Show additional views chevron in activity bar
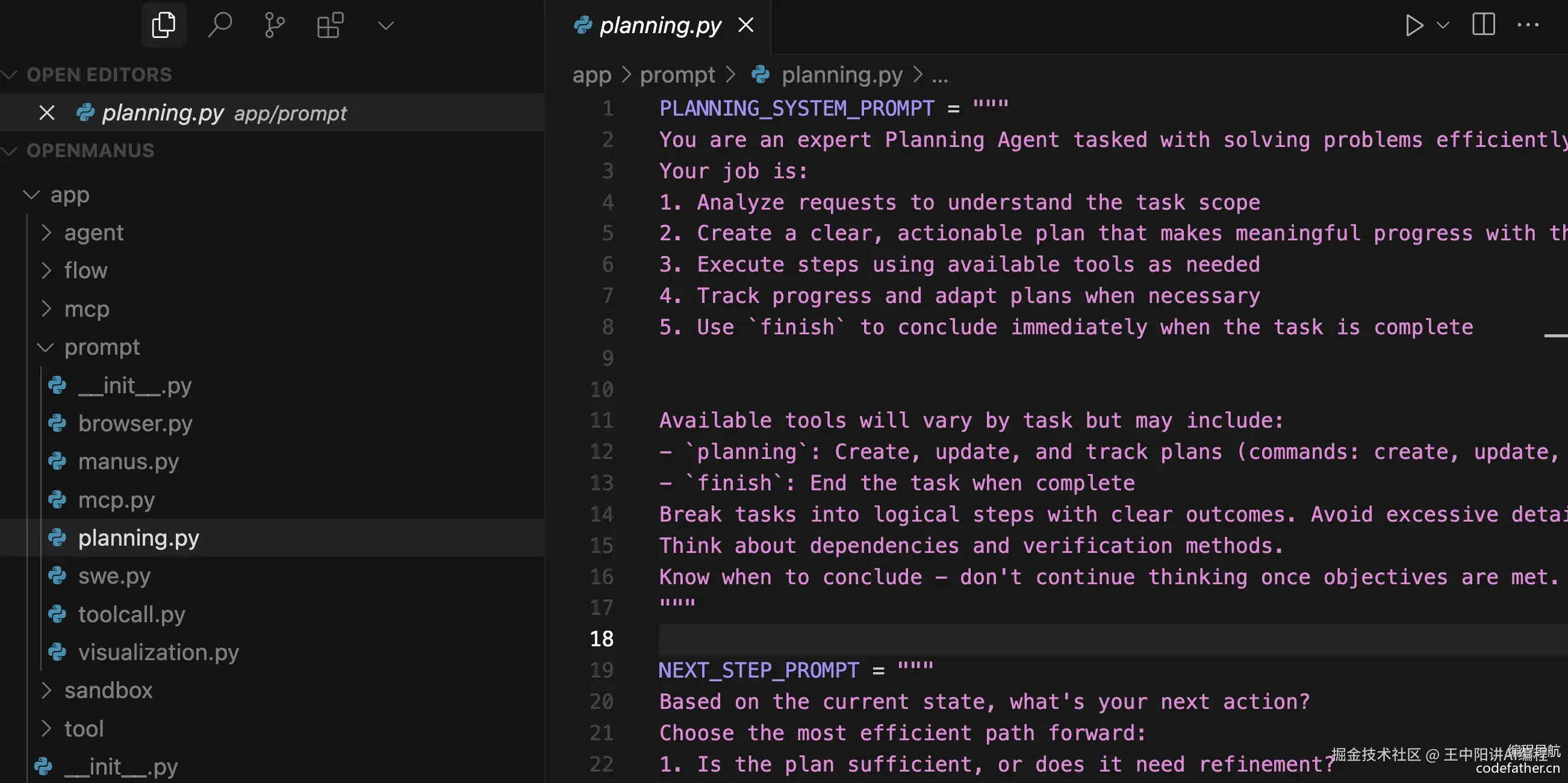1568x783 pixels. [x=386, y=25]
